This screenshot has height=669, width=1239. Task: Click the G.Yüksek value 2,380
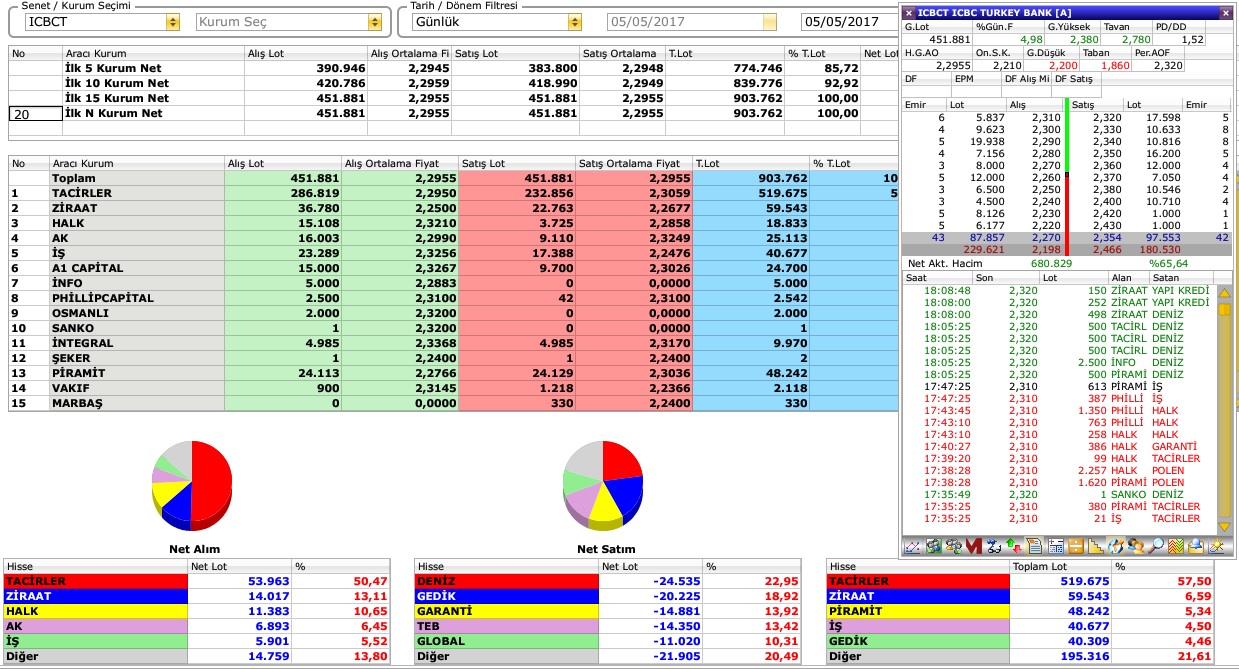click(x=1084, y=39)
